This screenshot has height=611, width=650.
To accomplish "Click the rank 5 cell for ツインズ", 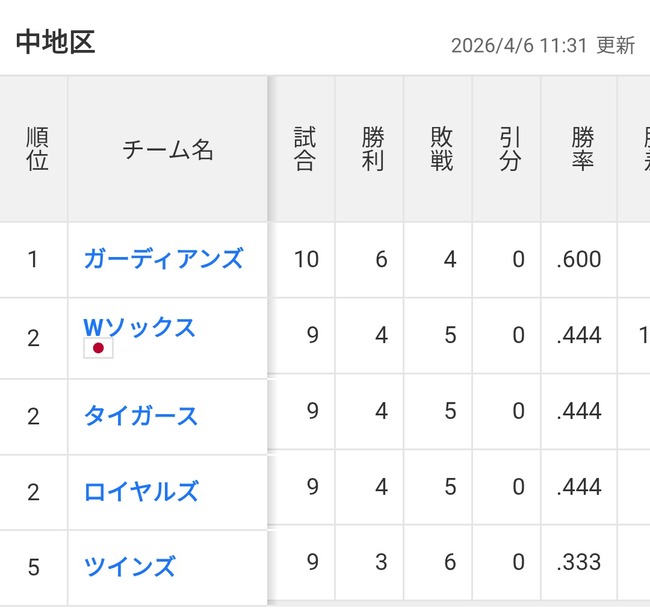I will [x=34, y=568].
